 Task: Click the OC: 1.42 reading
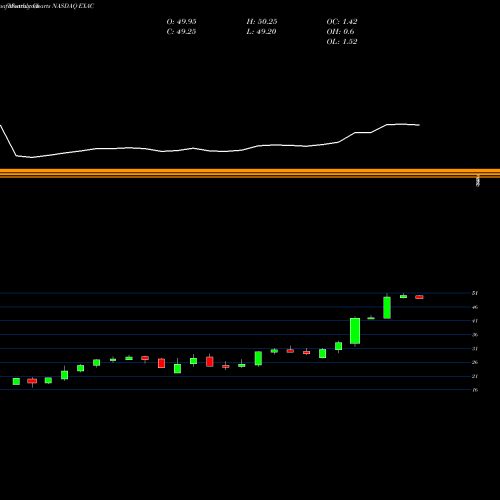click(x=342, y=22)
